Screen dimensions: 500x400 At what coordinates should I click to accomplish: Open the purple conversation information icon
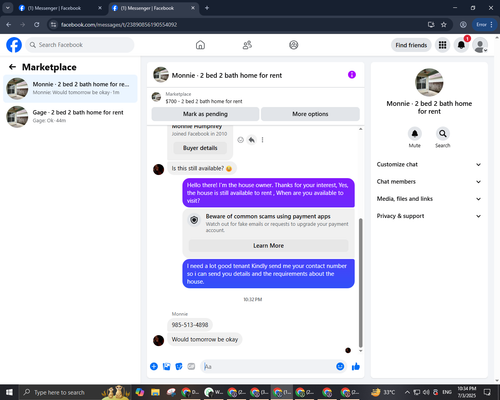click(352, 75)
